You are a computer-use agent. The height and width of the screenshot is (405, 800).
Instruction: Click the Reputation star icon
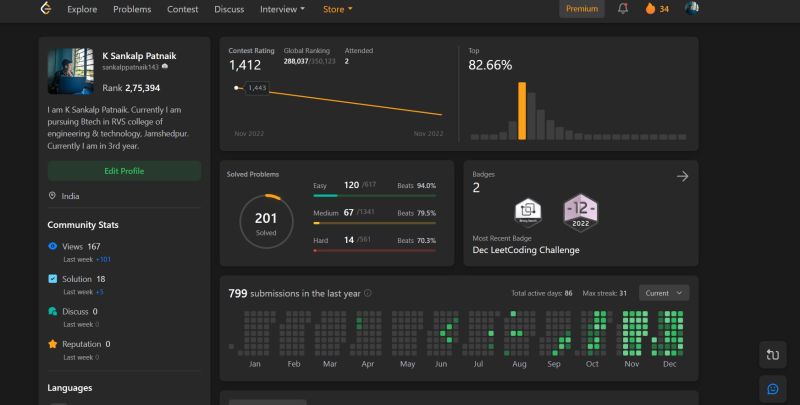[x=53, y=344]
